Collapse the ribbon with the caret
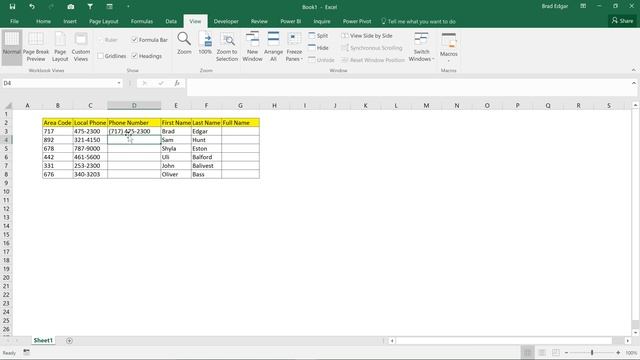Screen dimensions: 640x360 pyautogui.click(x=633, y=70)
